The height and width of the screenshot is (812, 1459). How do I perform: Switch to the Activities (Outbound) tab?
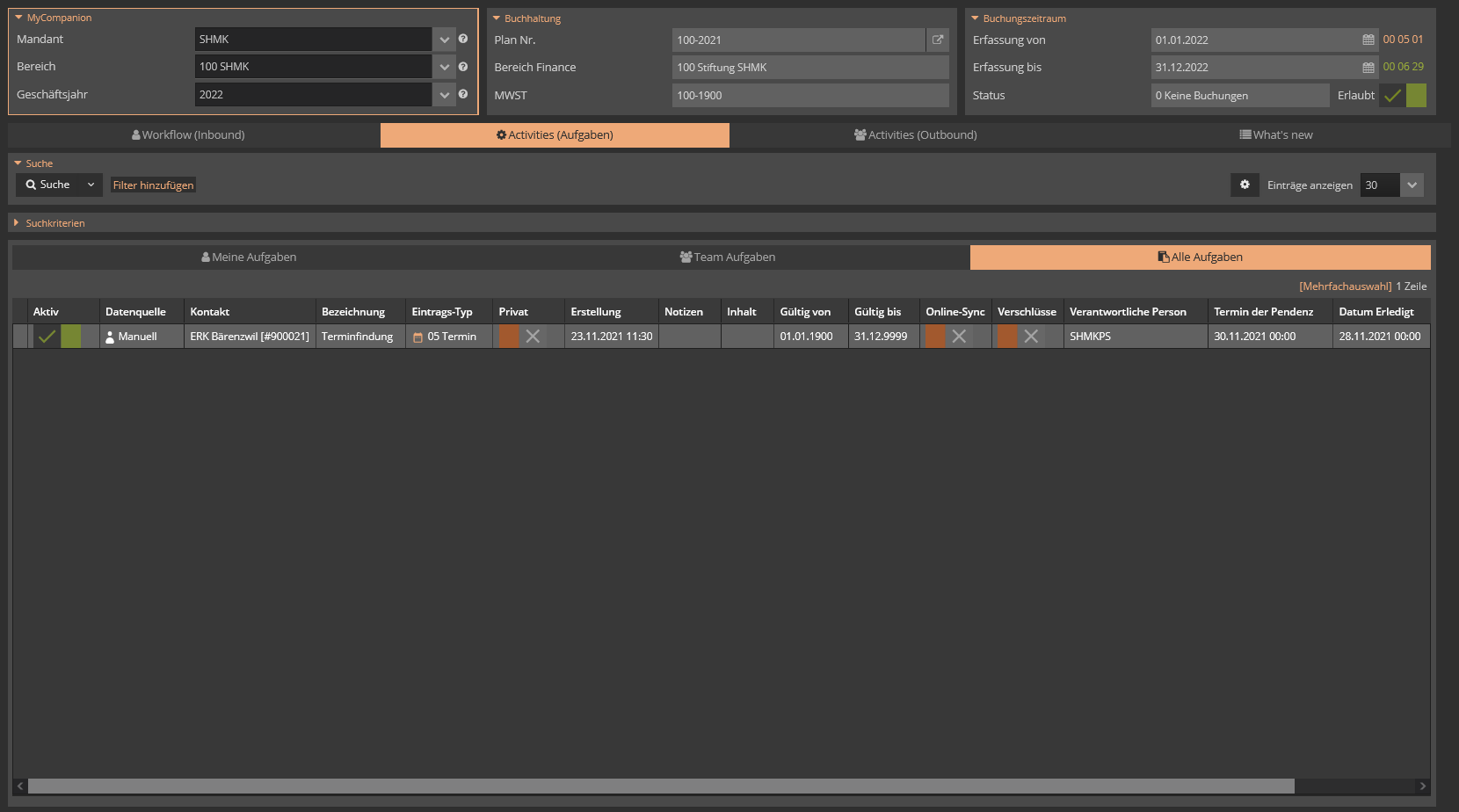pyautogui.click(x=915, y=134)
